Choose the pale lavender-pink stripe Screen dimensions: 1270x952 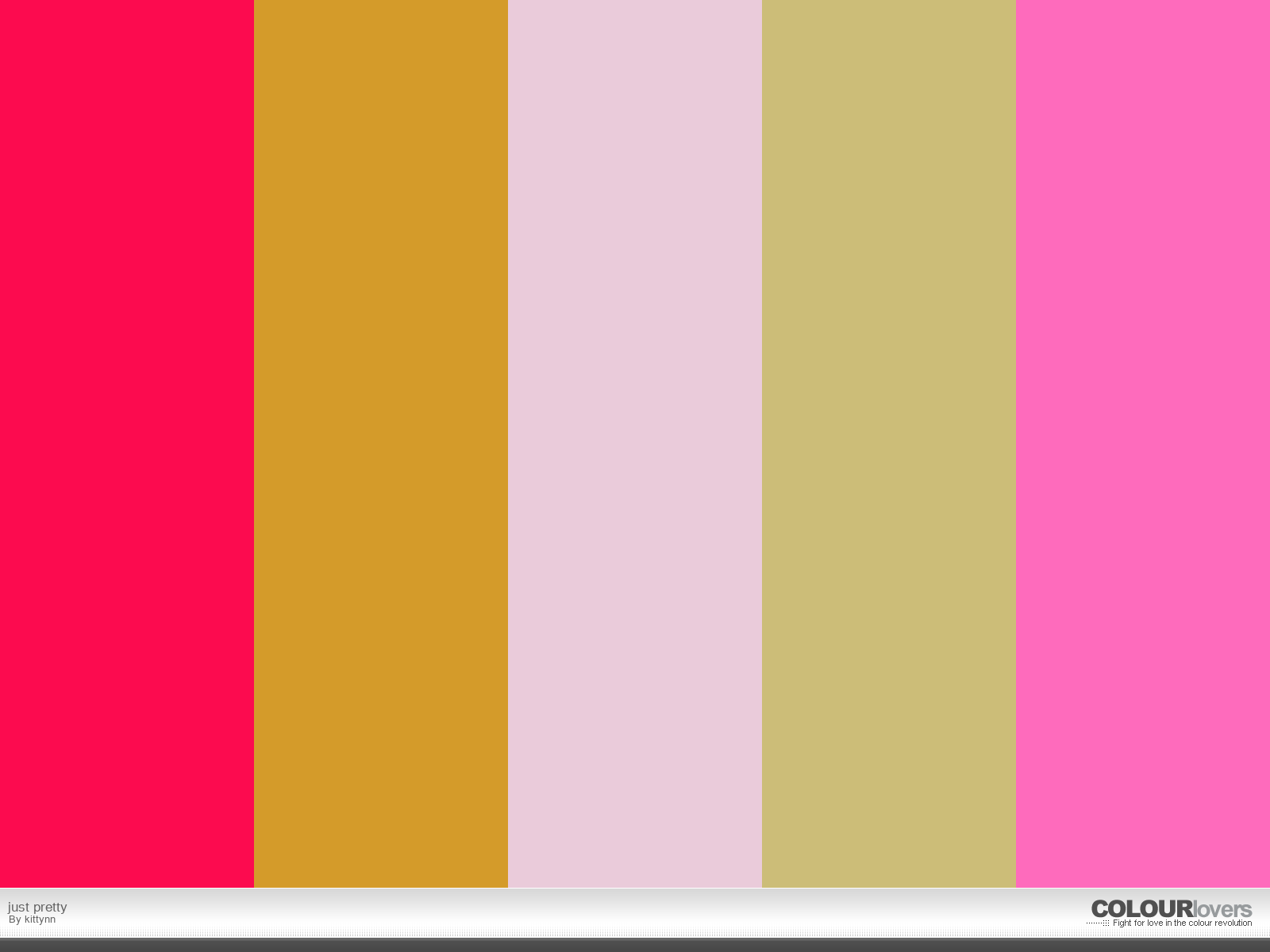pyautogui.click(x=635, y=444)
